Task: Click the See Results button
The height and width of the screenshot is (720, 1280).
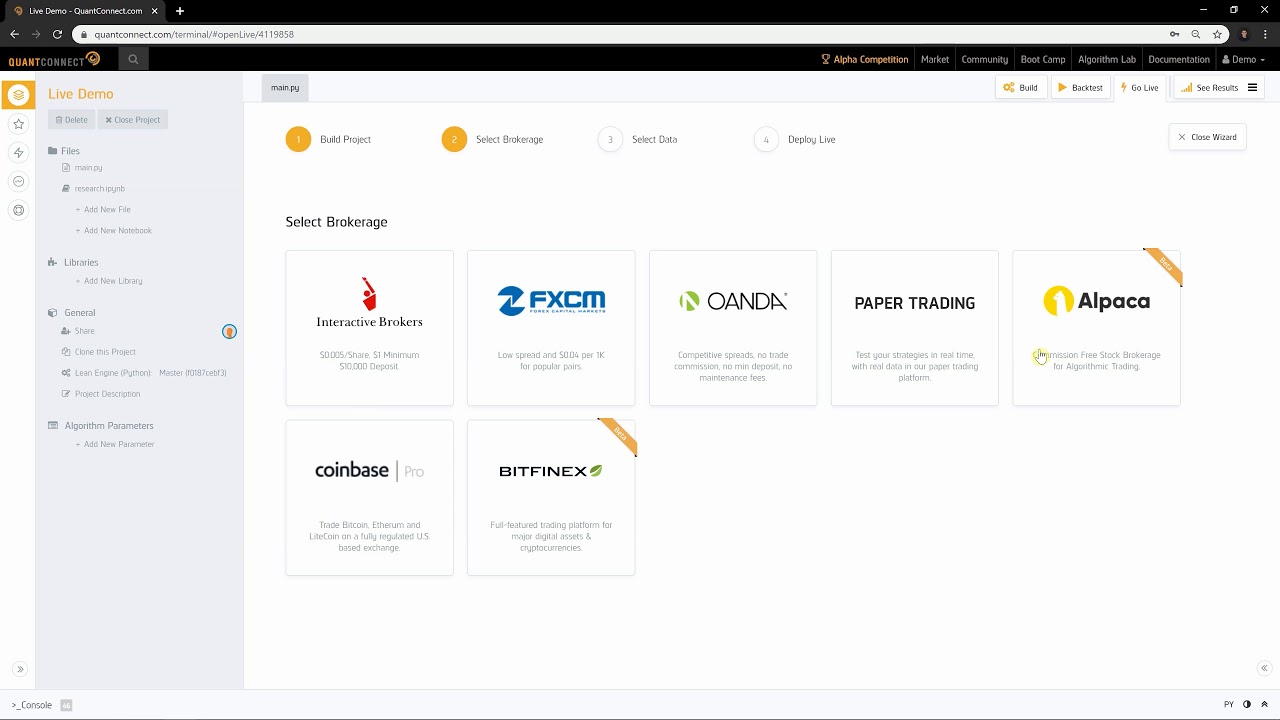Action: coord(1209,88)
